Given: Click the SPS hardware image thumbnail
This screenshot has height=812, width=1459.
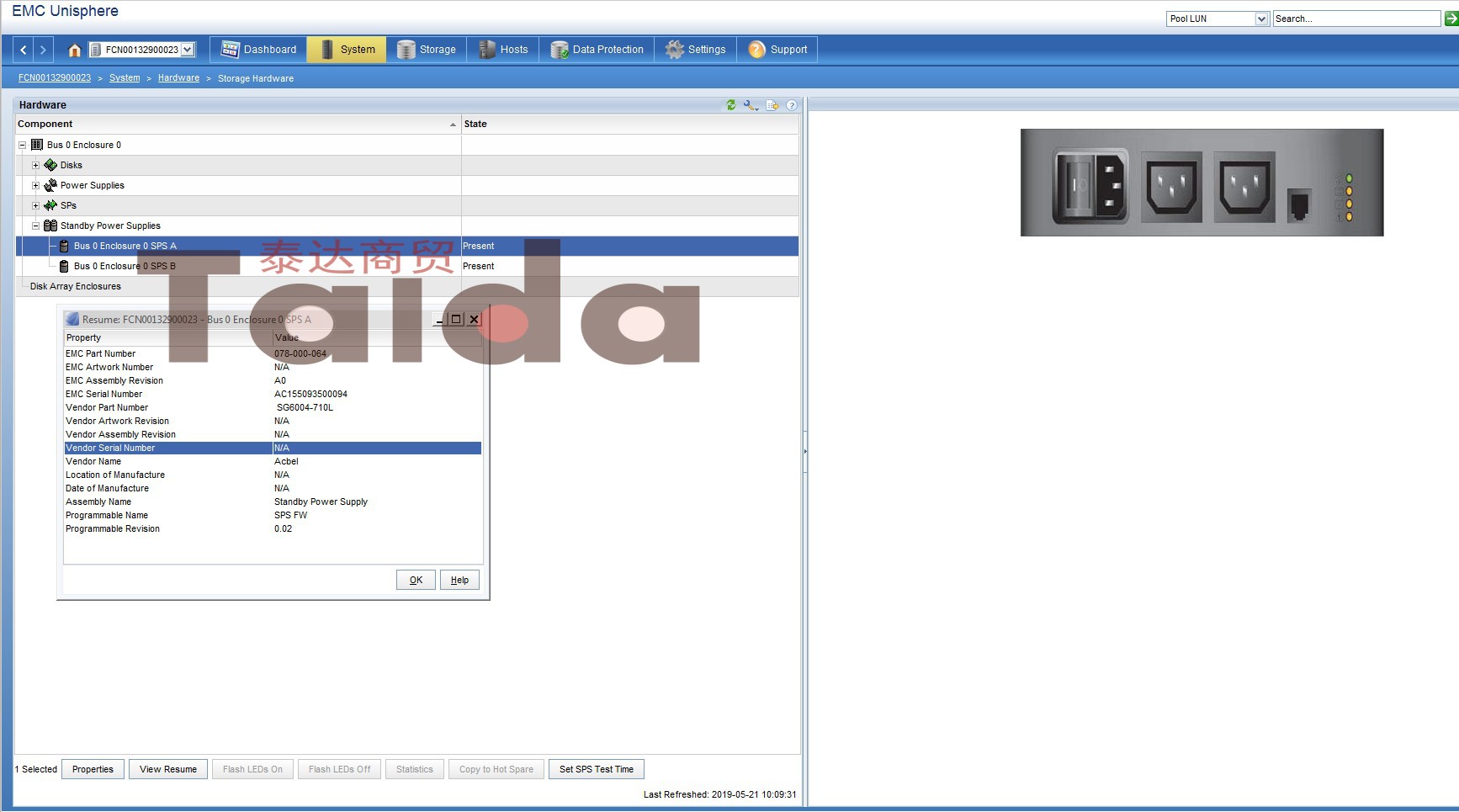Looking at the screenshot, I should click(x=1202, y=183).
